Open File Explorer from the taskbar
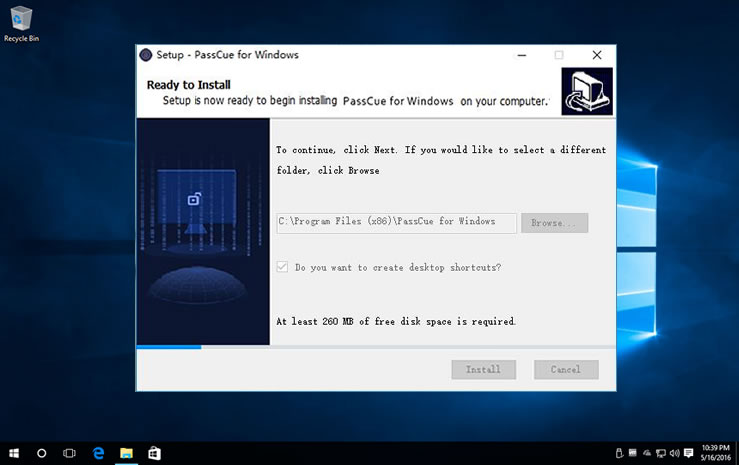 click(126, 453)
